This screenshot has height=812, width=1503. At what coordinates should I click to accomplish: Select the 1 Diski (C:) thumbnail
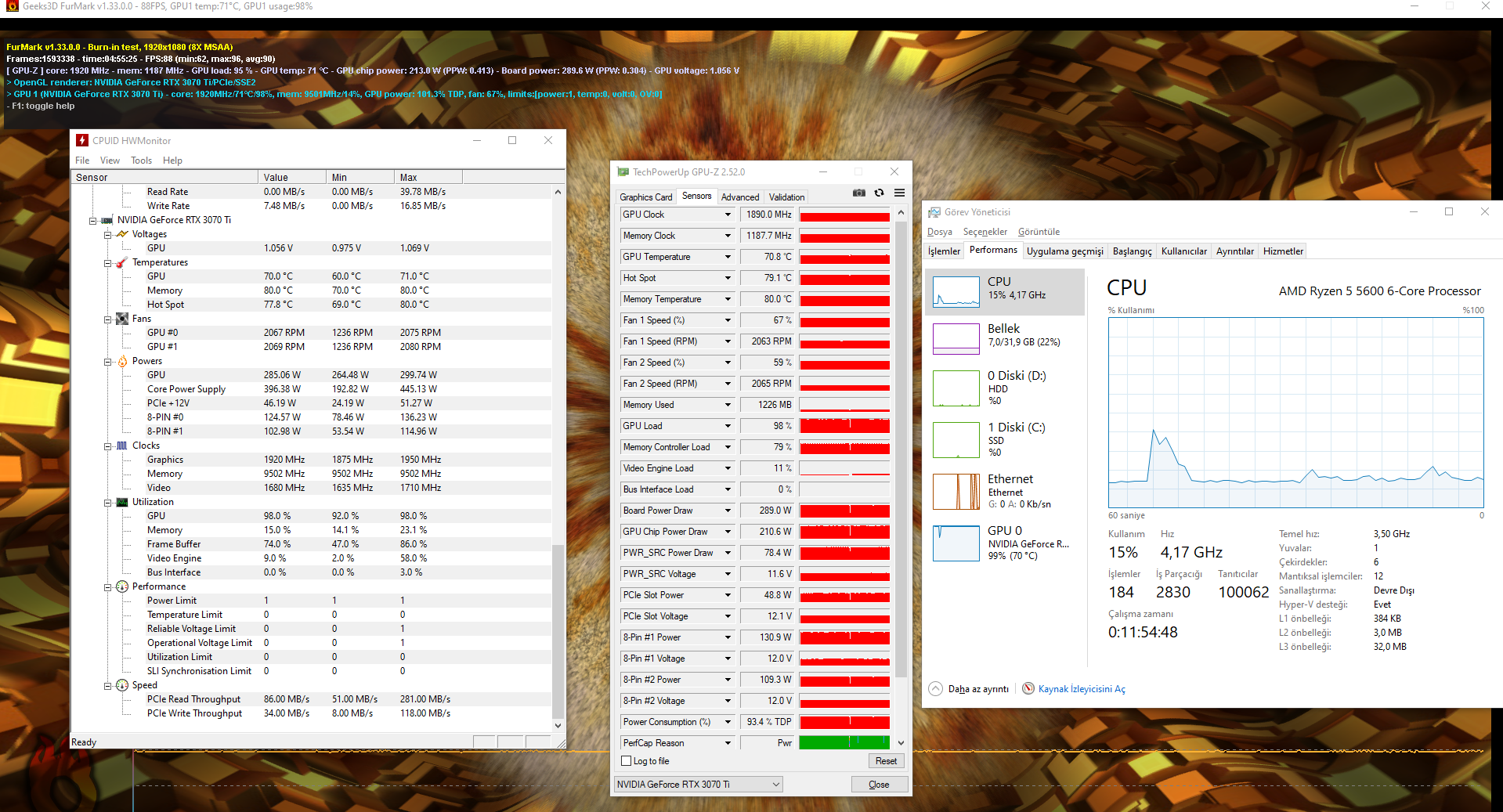(956, 440)
